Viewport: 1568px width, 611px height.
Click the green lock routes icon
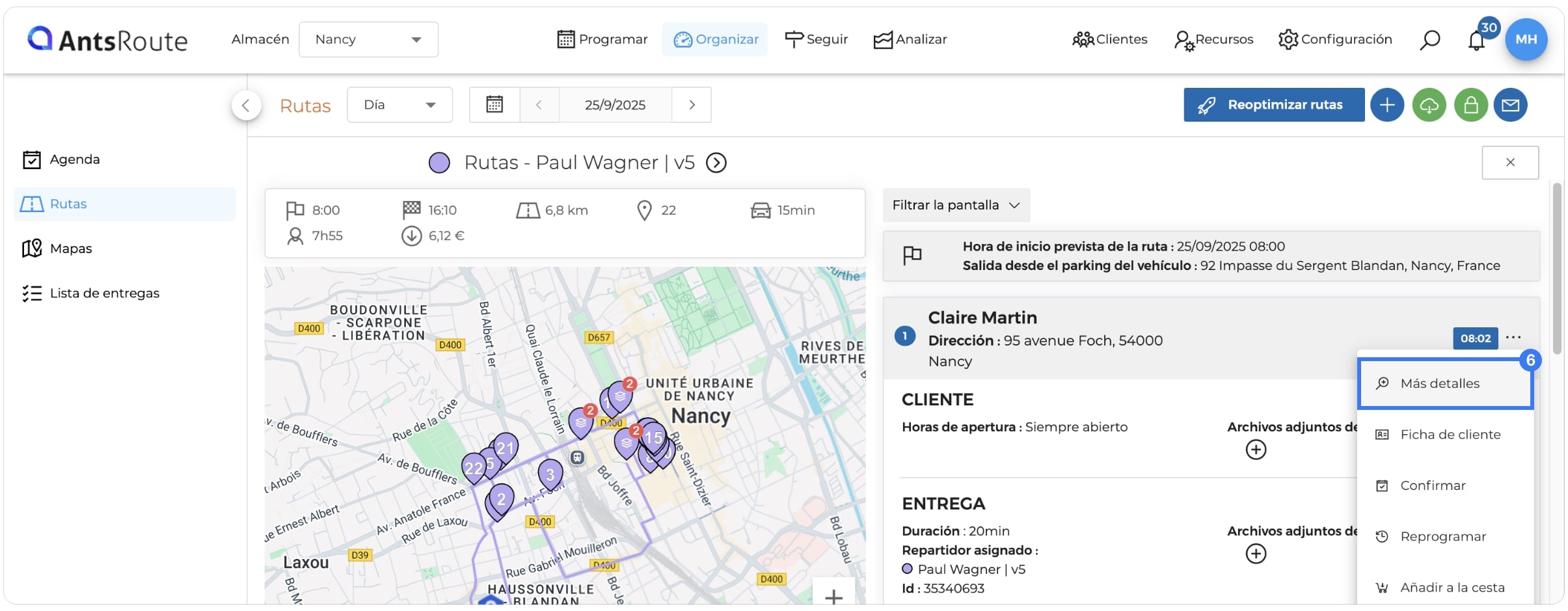(x=1470, y=105)
